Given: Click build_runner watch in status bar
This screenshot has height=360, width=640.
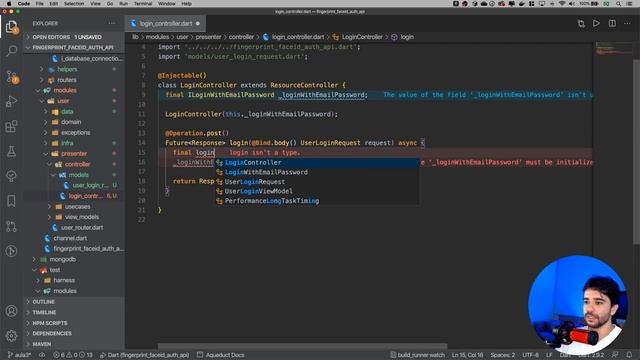Looking at the screenshot, I should click(x=417, y=355).
